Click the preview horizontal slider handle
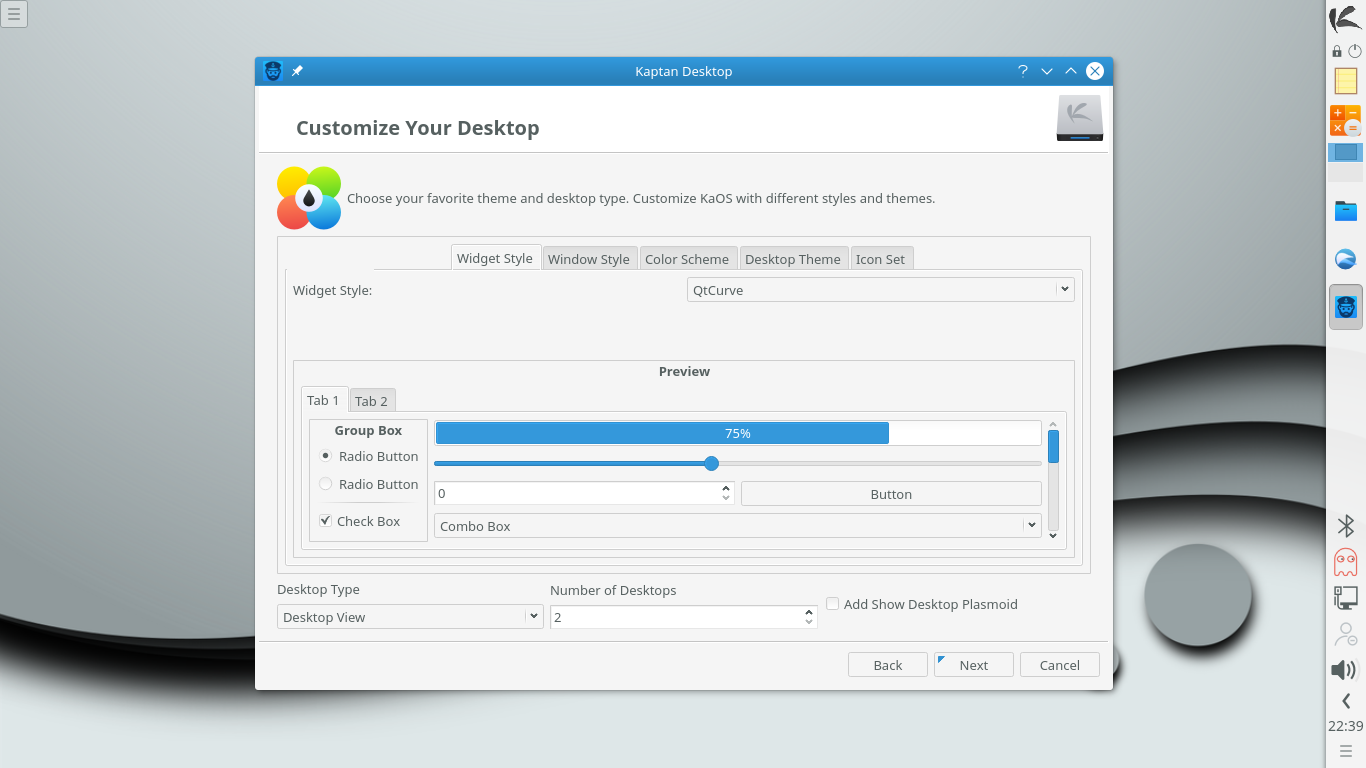This screenshot has height=768, width=1366. point(711,463)
